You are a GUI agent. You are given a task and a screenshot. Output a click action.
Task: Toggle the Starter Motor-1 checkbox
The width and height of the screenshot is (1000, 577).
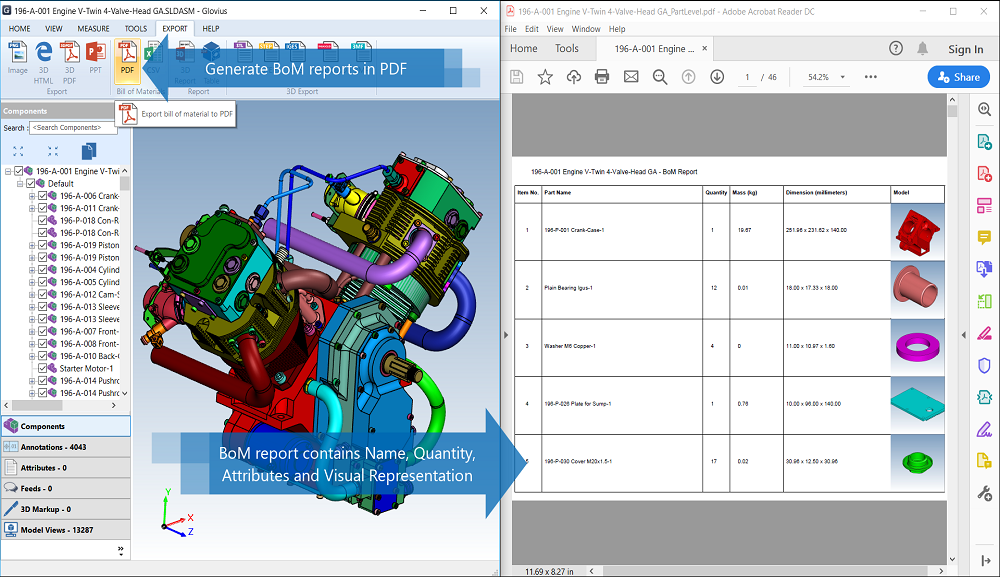pyautogui.click(x=43, y=369)
